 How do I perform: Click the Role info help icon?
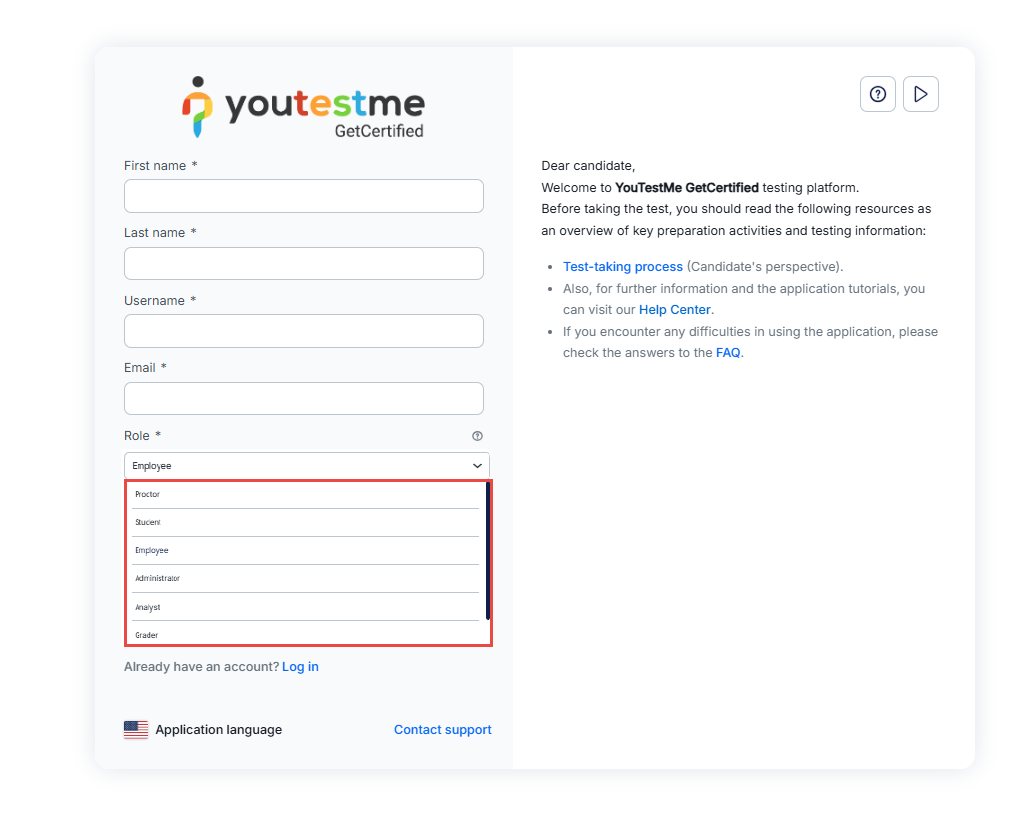[x=477, y=436]
